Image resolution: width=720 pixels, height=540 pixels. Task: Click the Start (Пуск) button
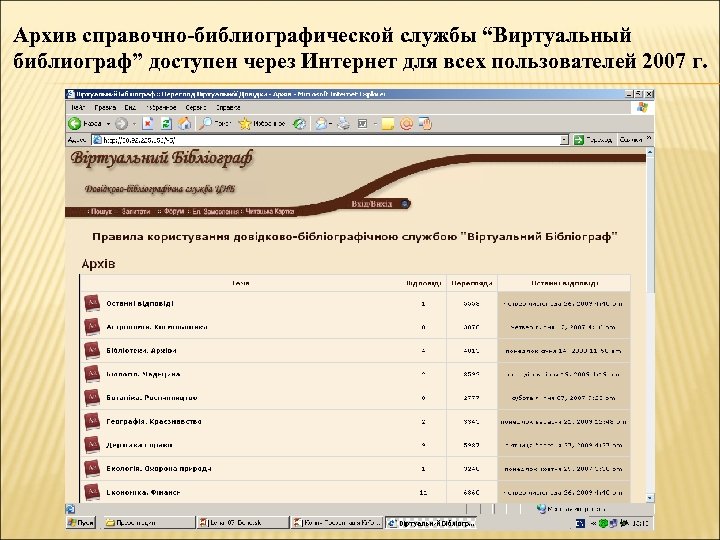(x=81, y=523)
